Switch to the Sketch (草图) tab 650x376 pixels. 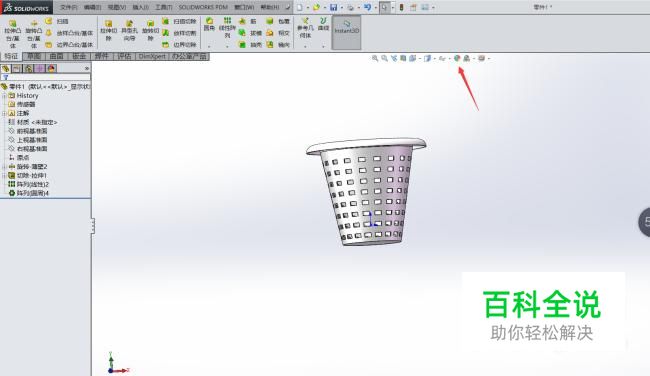pyautogui.click(x=34, y=56)
